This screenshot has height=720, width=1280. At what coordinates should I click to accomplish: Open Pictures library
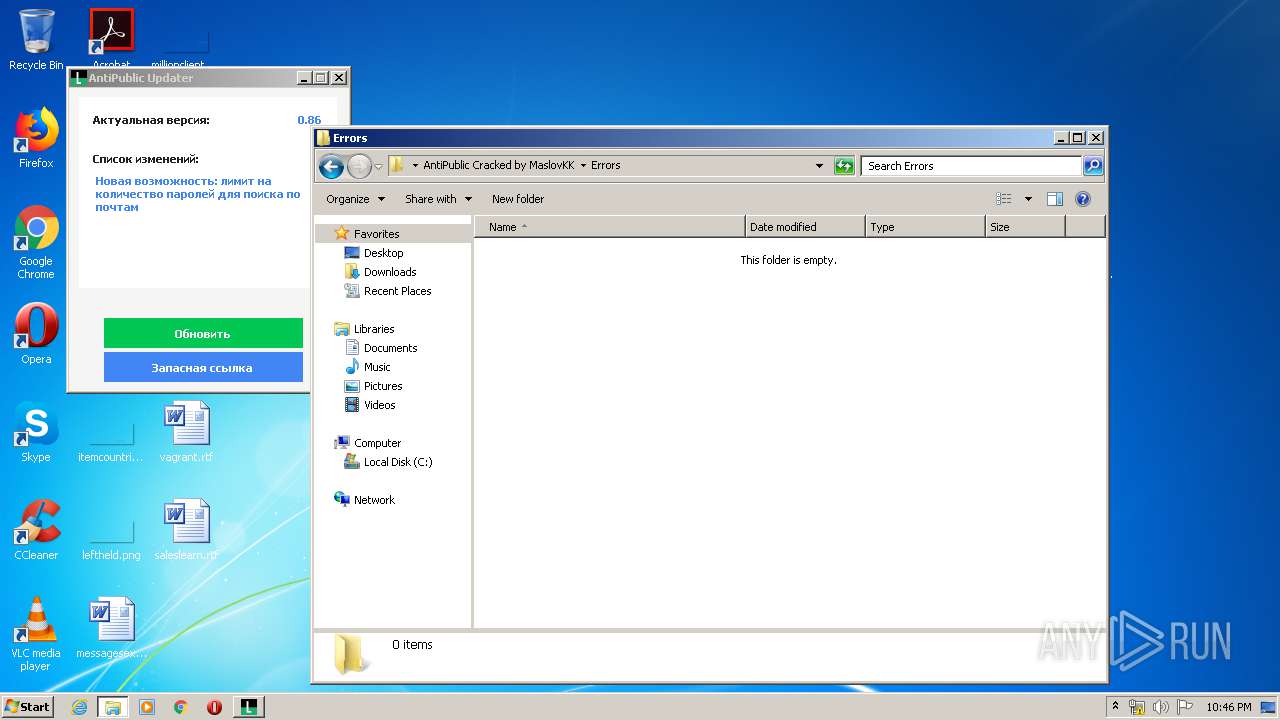[x=383, y=386]
